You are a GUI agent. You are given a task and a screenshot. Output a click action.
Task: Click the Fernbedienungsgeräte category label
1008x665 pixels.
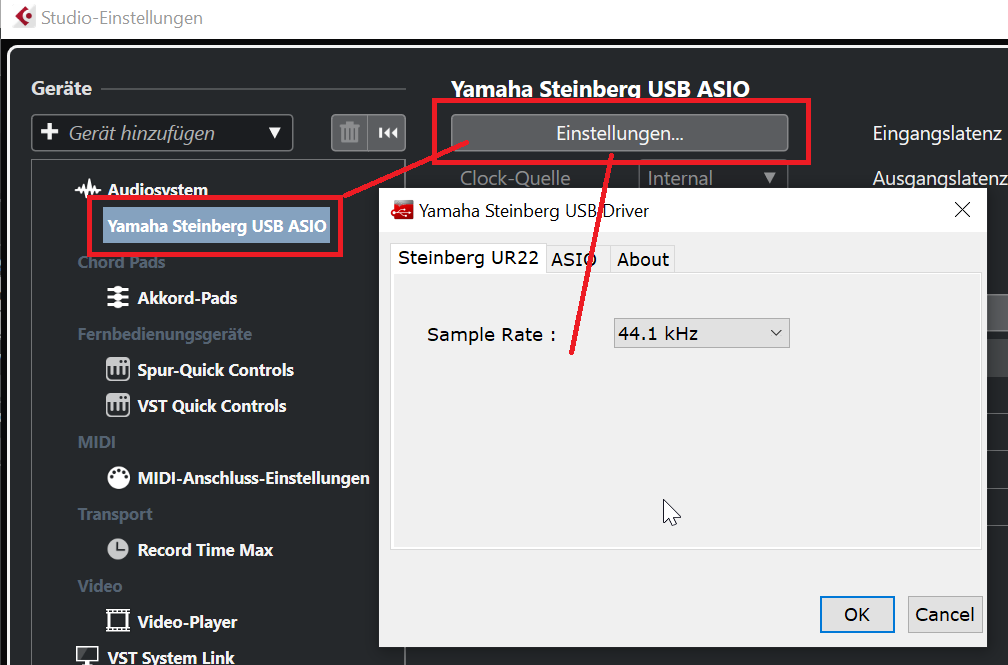click(165, 334)
